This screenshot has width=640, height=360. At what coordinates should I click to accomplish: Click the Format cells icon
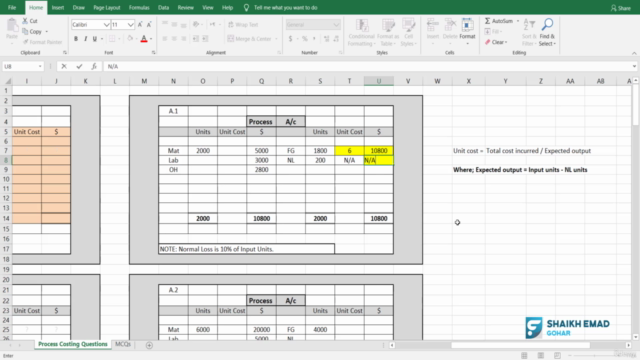[x=467, y=25]
